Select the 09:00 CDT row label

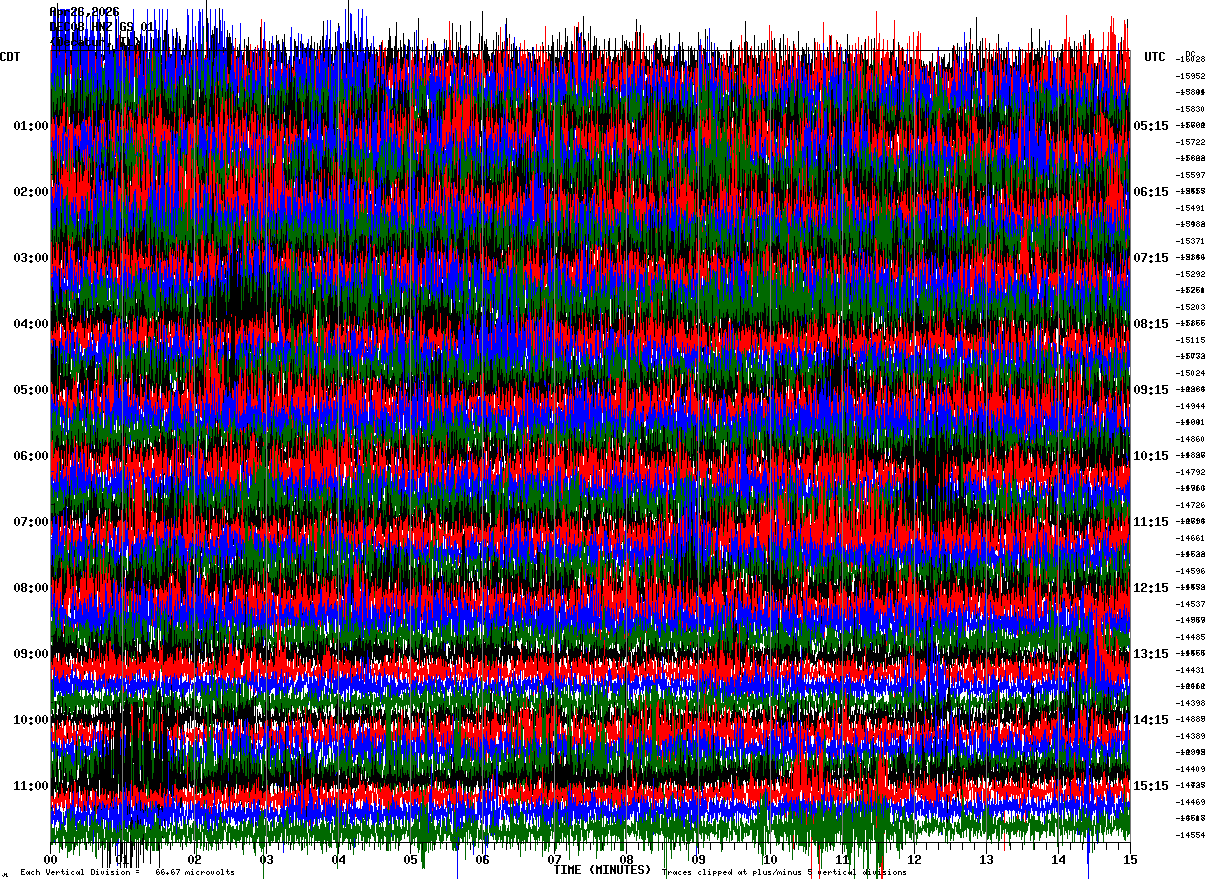(31, 654)
